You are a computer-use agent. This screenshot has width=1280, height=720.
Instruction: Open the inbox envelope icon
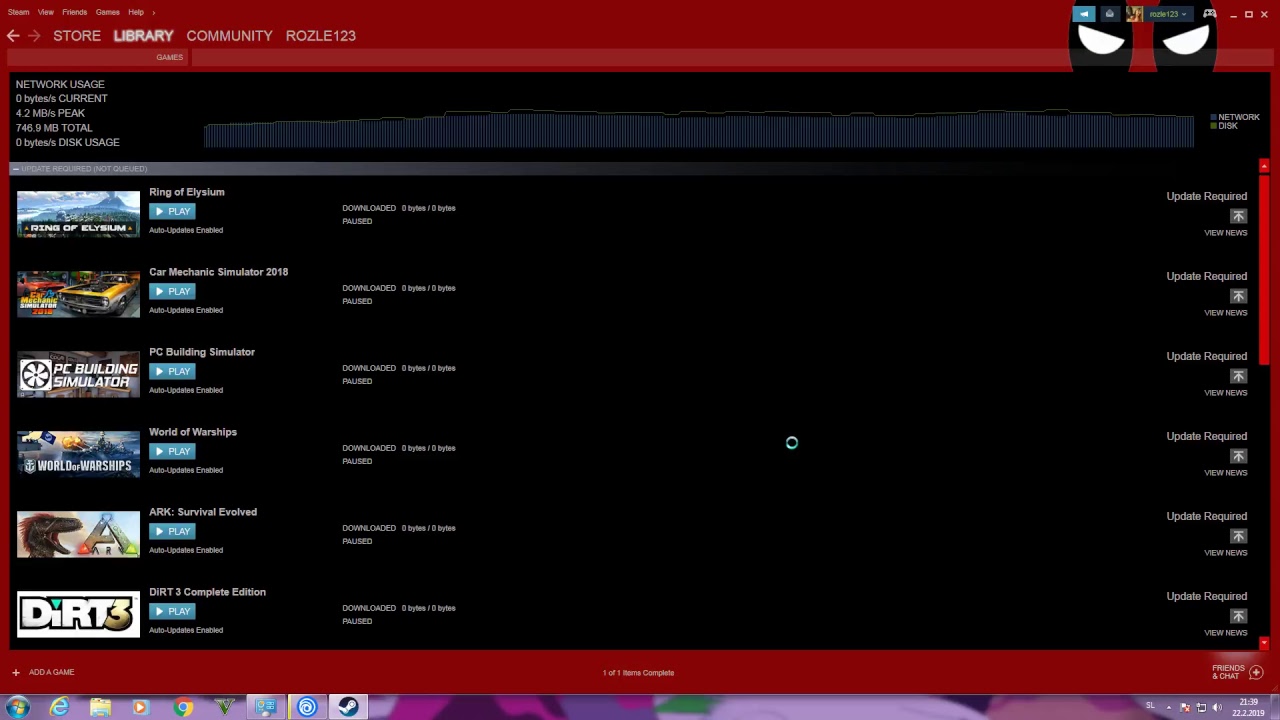[x=1109, y=14]
